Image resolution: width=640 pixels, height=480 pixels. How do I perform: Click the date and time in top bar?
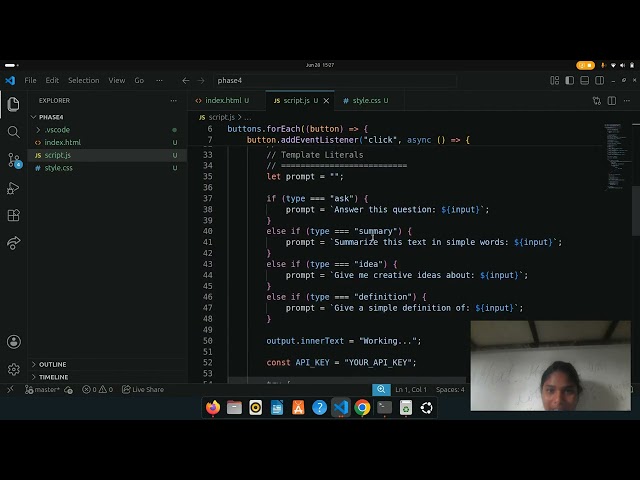(320, 65)
